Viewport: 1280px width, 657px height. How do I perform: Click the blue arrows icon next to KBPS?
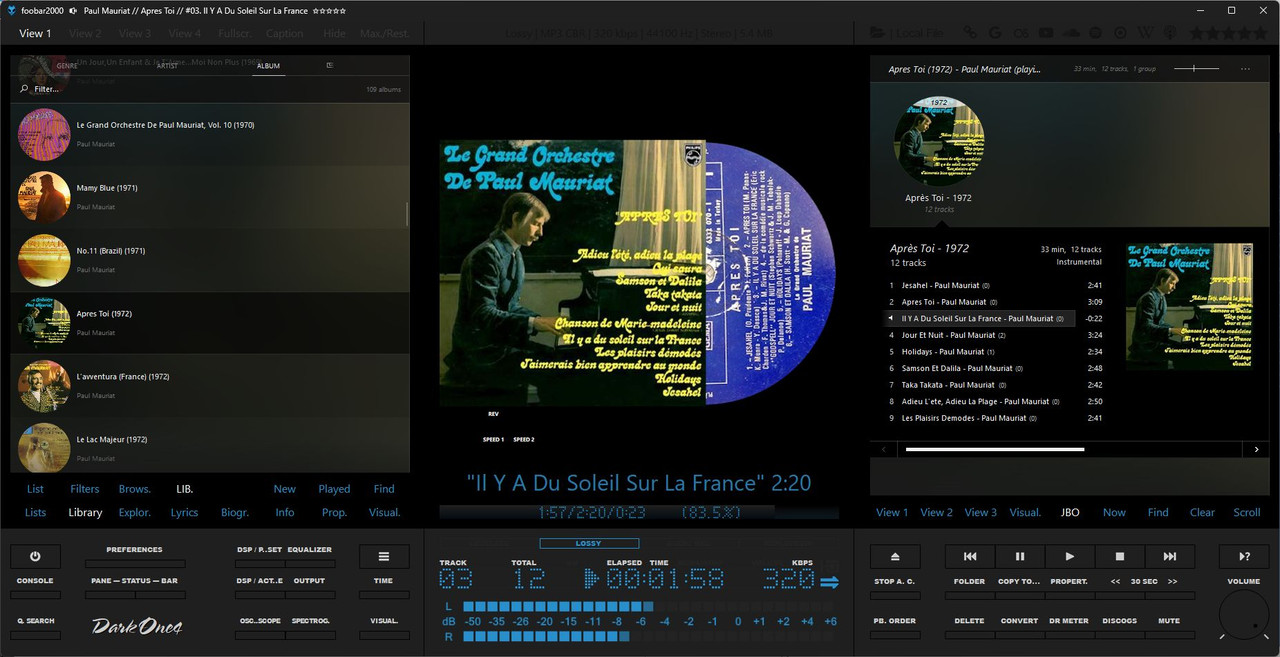829,582
